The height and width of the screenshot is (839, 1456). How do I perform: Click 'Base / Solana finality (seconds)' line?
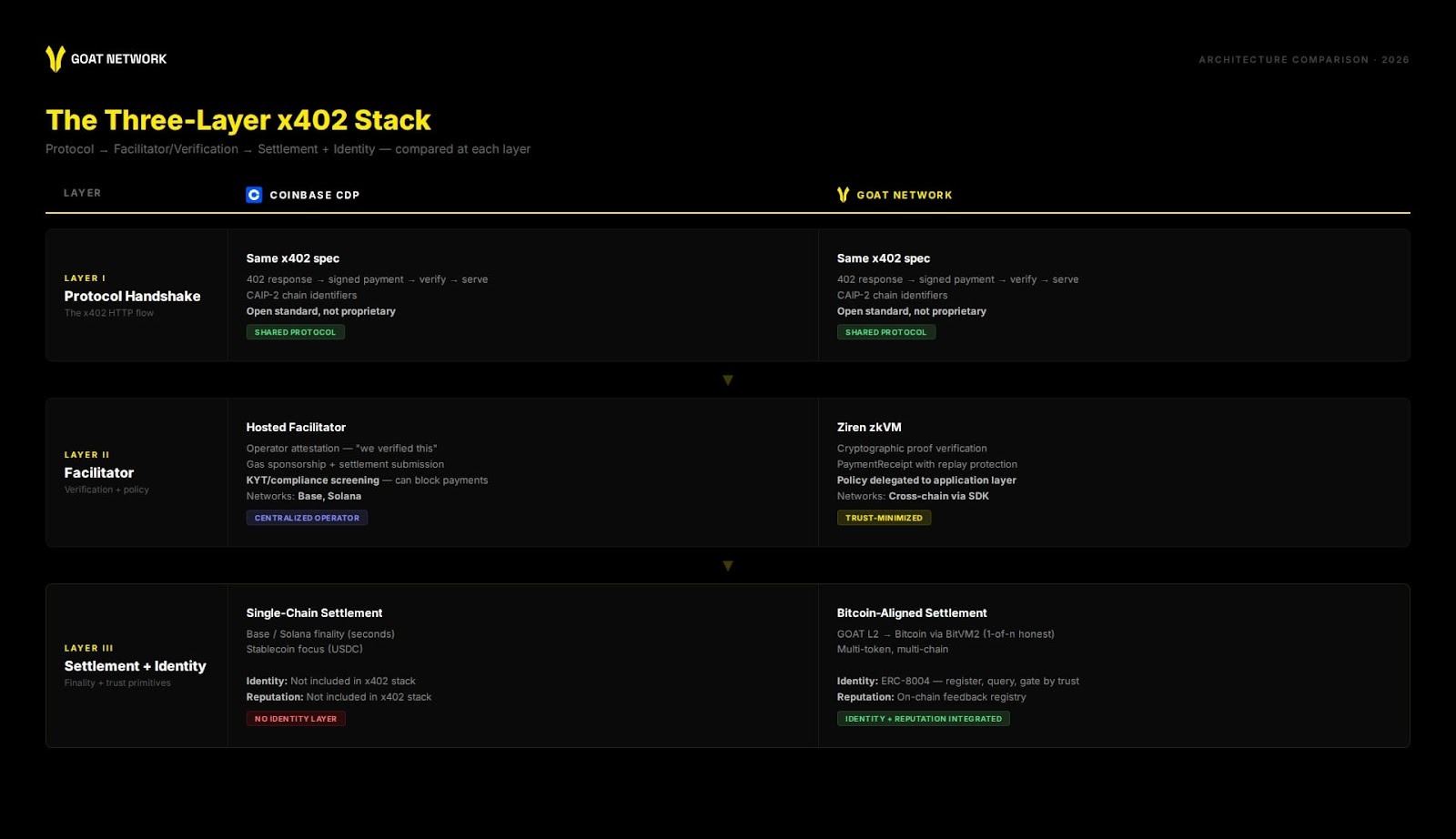[320, 634]
